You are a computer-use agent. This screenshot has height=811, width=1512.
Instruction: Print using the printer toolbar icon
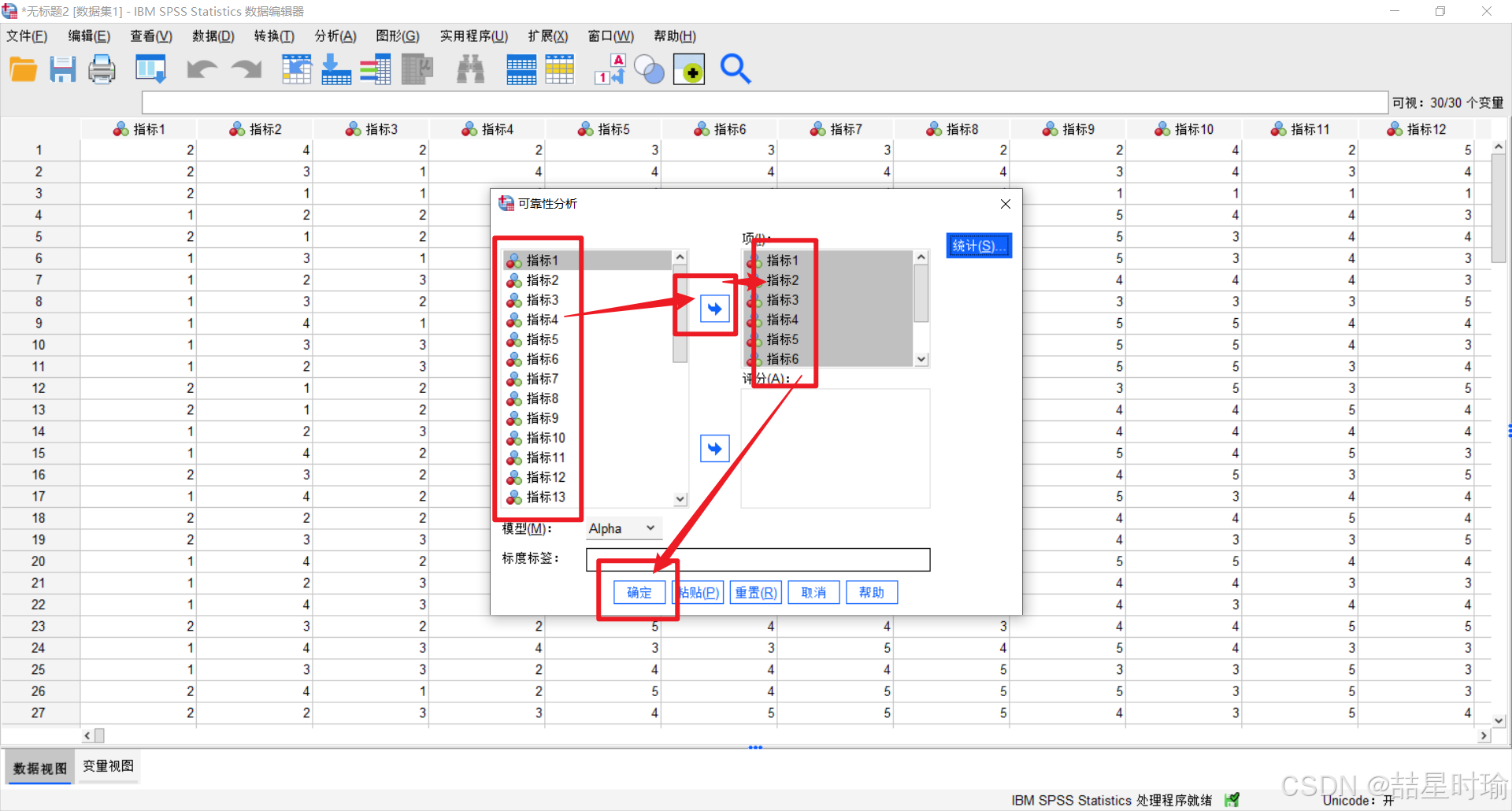102,69
